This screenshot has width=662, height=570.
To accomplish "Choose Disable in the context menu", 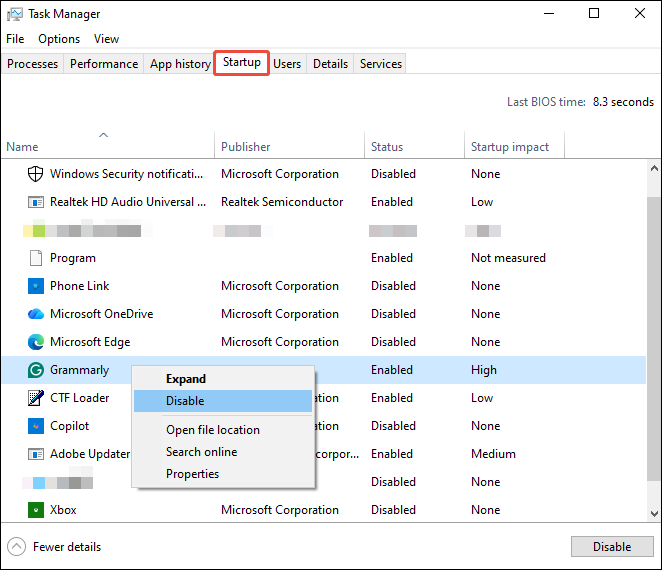I will (223, 401).
